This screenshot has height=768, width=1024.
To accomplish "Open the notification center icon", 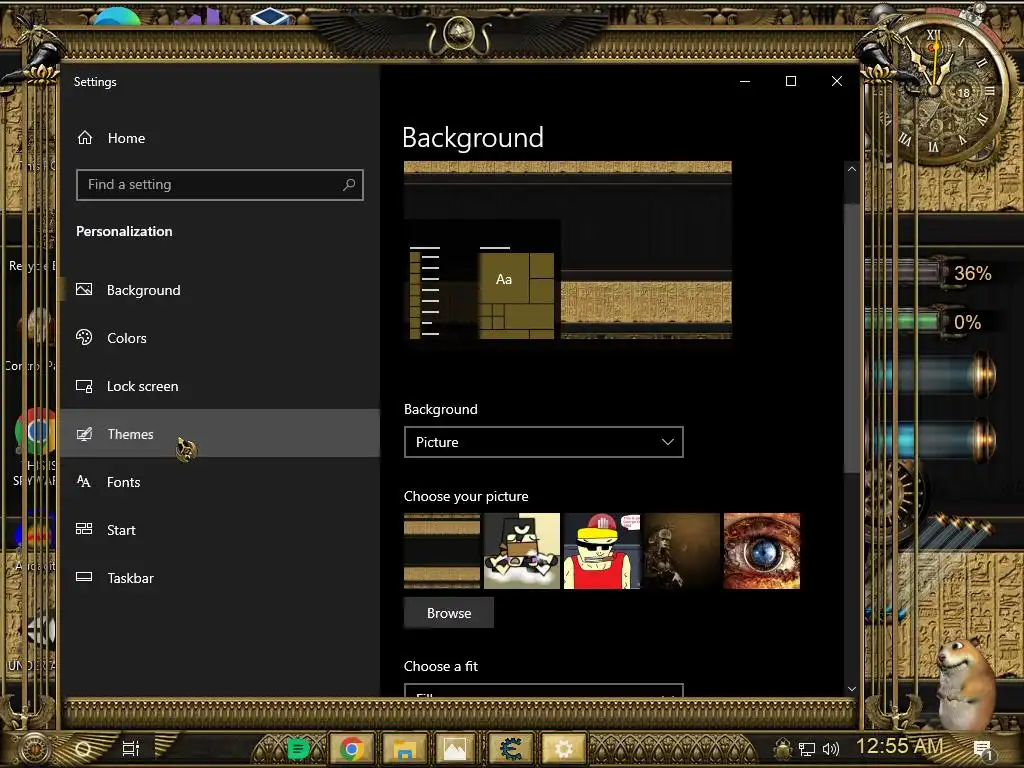I will [x=983, y=749].
